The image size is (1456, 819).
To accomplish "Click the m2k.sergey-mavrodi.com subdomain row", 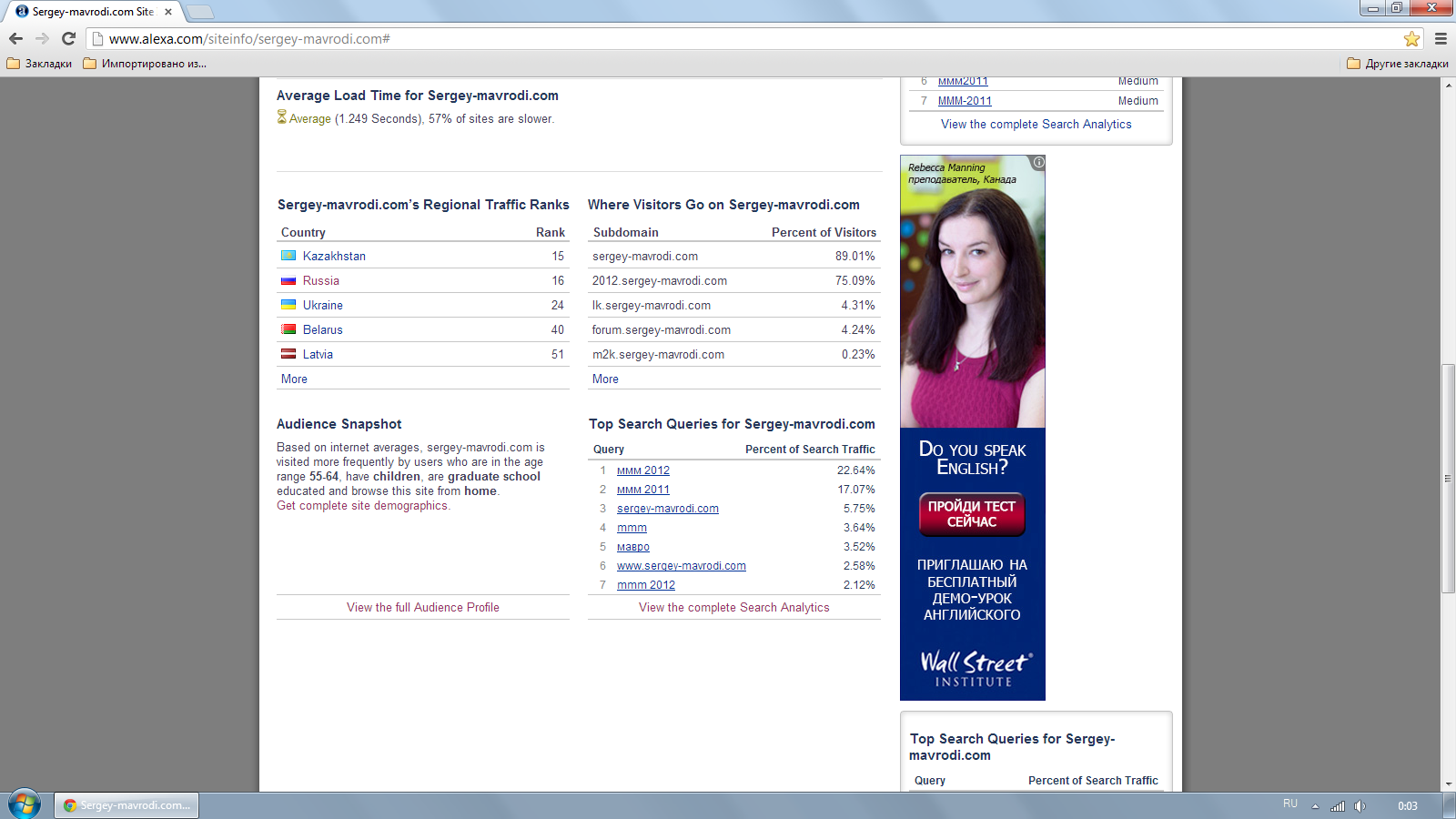I will (x=734, y=354).
